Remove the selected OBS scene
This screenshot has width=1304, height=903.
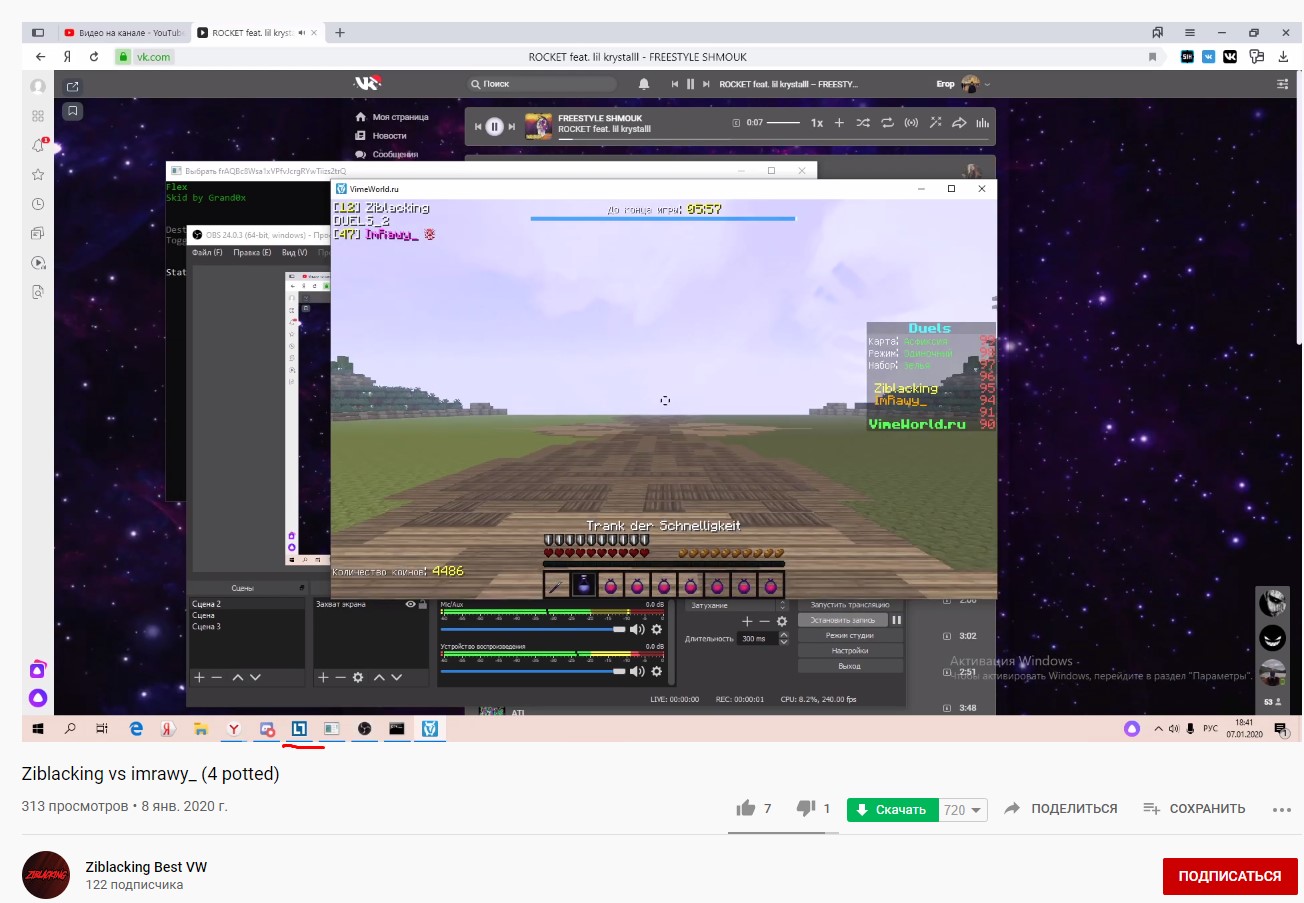[x=217, y=677]
